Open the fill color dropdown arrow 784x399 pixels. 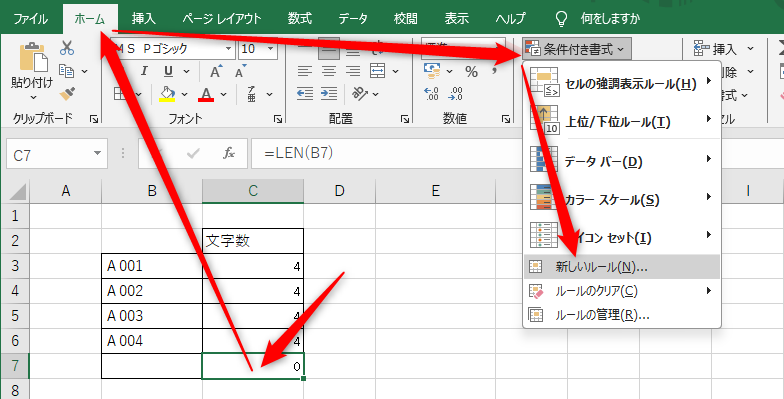pos(184,94)
